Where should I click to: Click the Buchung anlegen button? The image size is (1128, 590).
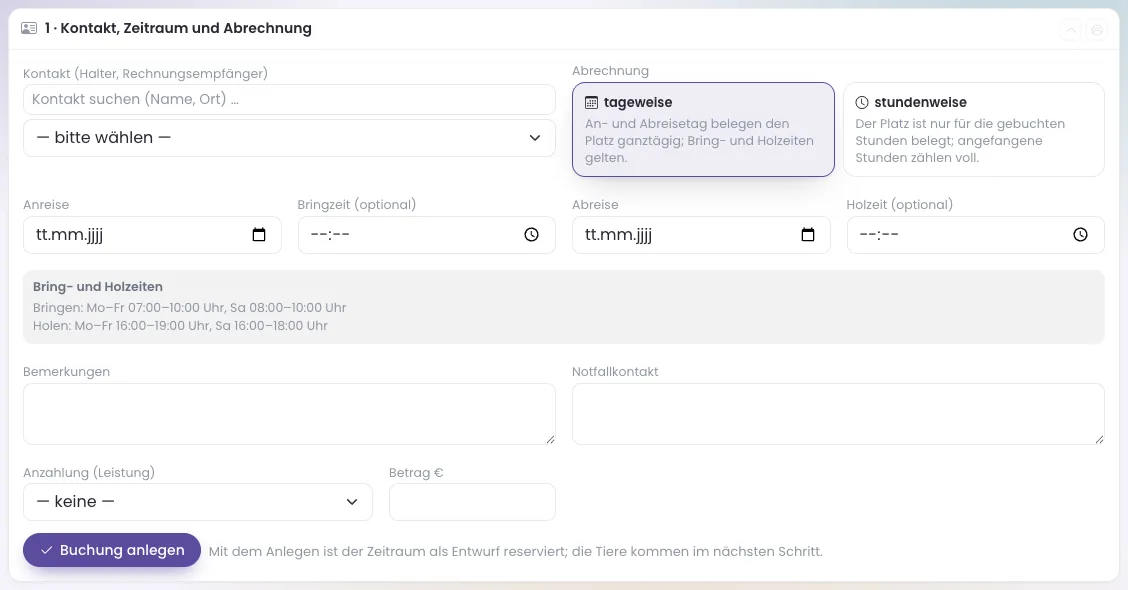(x=112, y=550)
